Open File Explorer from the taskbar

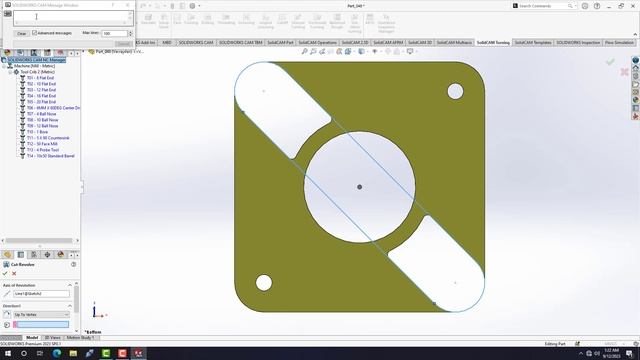tap(73, 353)
